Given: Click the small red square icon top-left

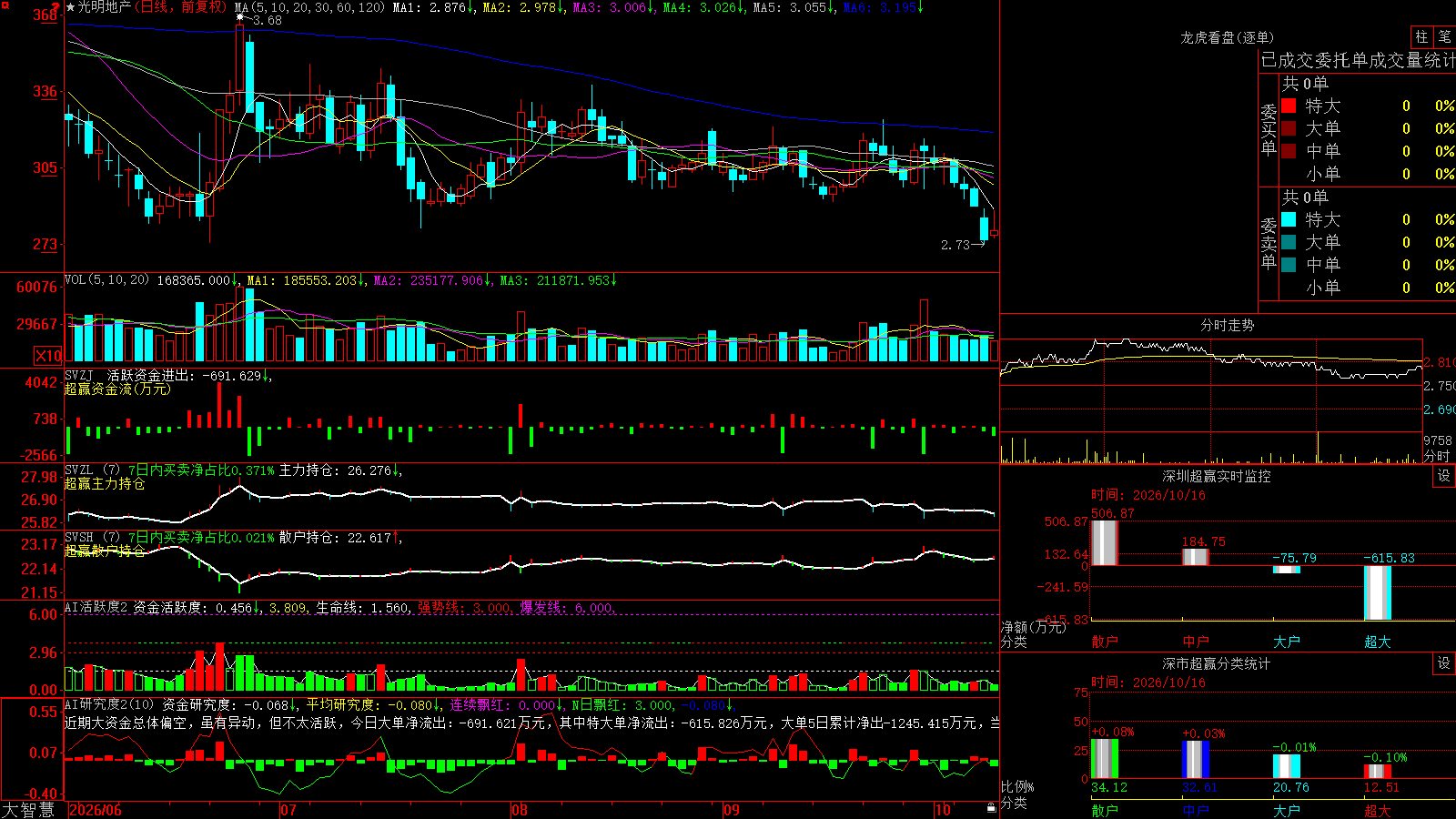Looking at the screenshot, I should 5,5.
